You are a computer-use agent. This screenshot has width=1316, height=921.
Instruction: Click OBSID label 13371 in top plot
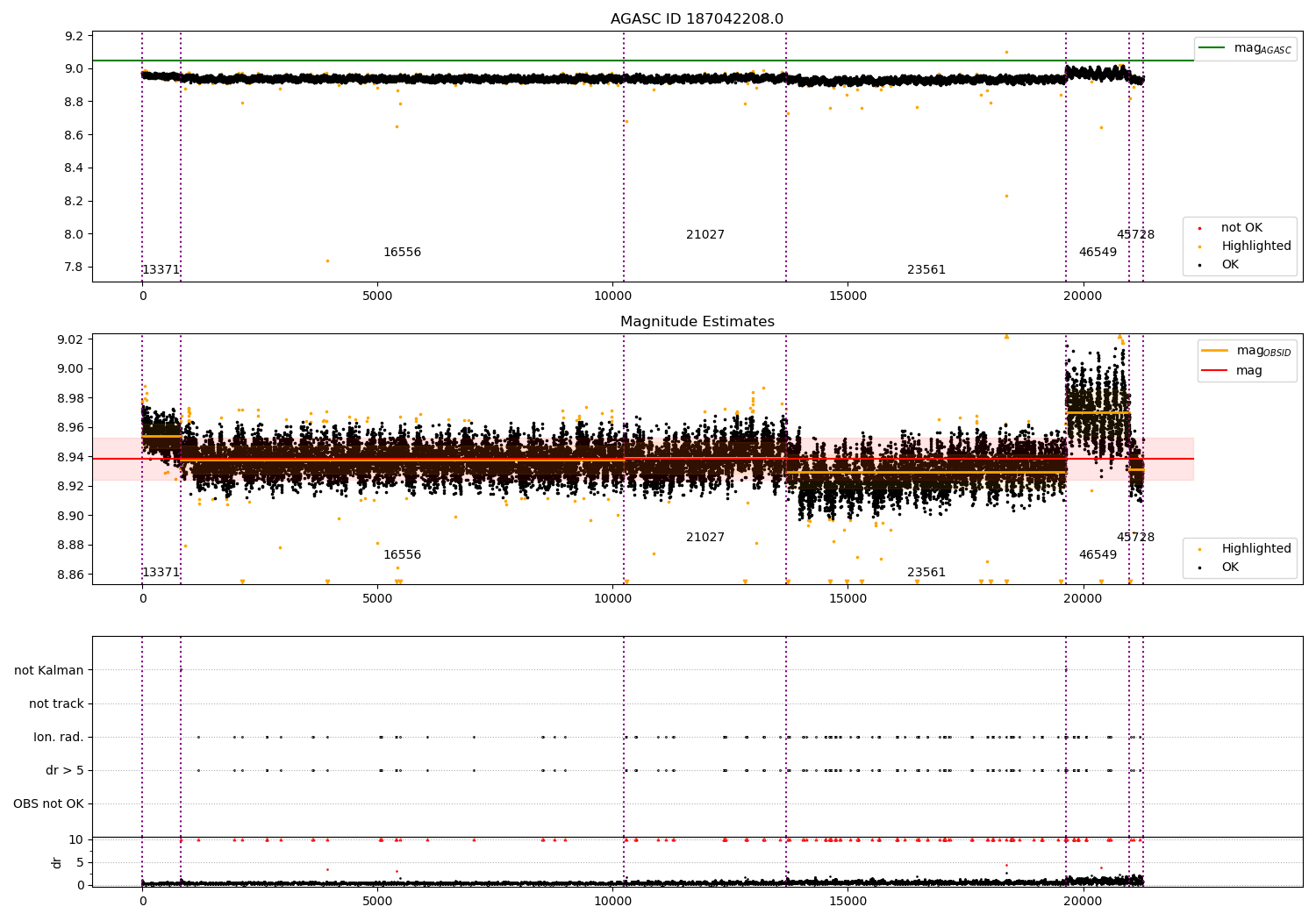(161, 270)
